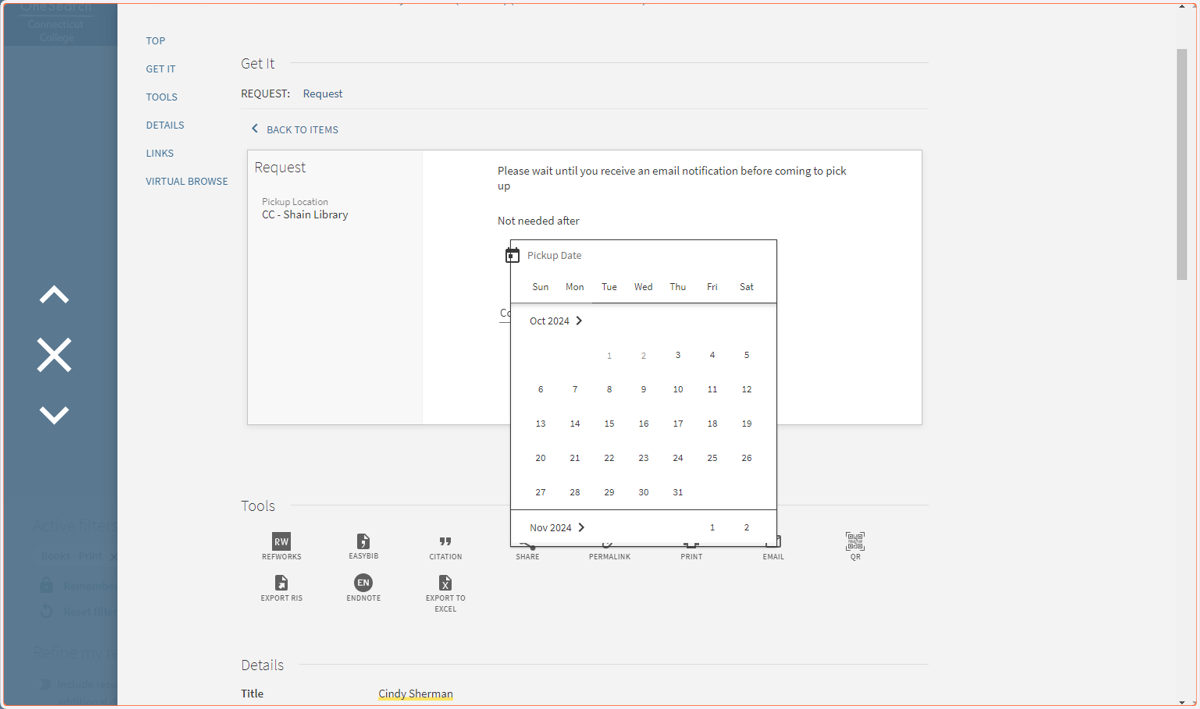Show the QR code
1200x709 pixels.
(x=855, y=546)
